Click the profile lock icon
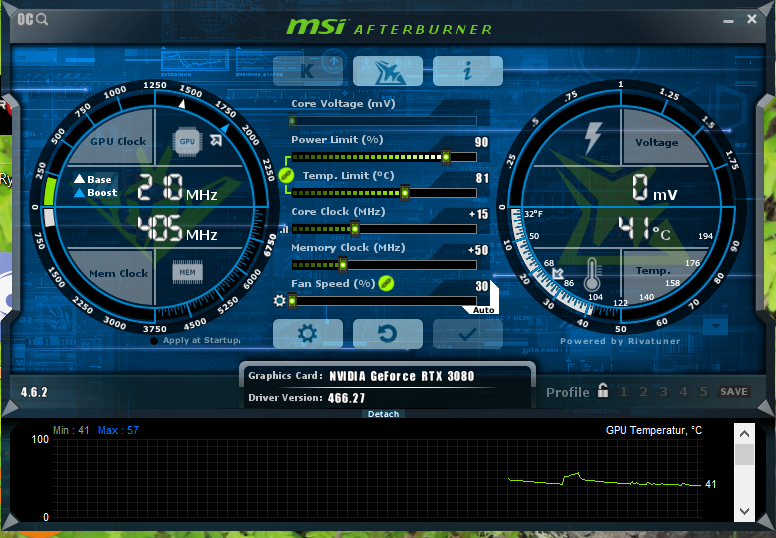 point(603,391)
